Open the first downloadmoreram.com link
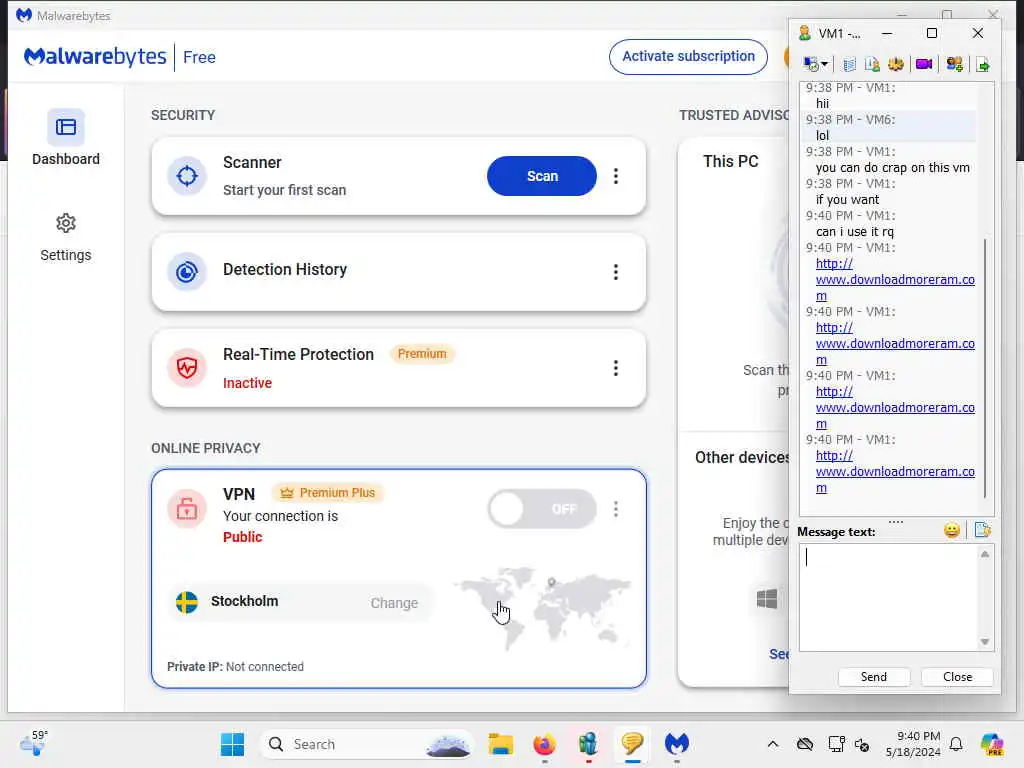This screenshot has width=1024, height=768. click(x=895, y=280)
